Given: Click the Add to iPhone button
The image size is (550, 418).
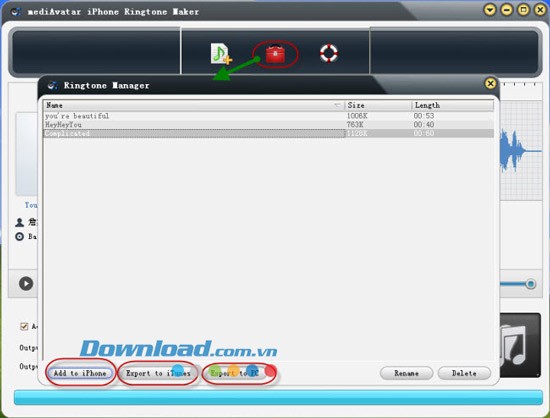Looking at the screenshot, I should [x=80, y=373].
